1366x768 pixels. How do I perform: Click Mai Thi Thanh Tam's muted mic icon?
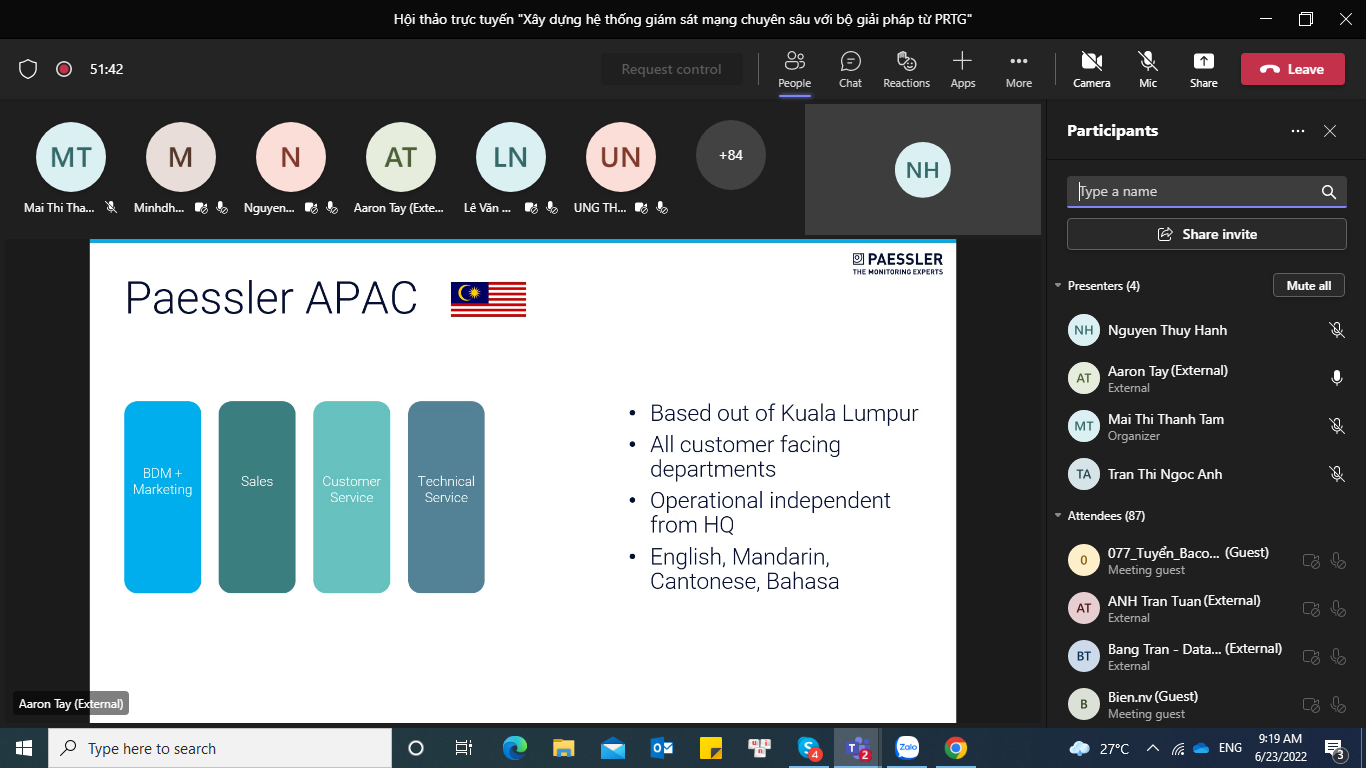(x=1337, y=426)
